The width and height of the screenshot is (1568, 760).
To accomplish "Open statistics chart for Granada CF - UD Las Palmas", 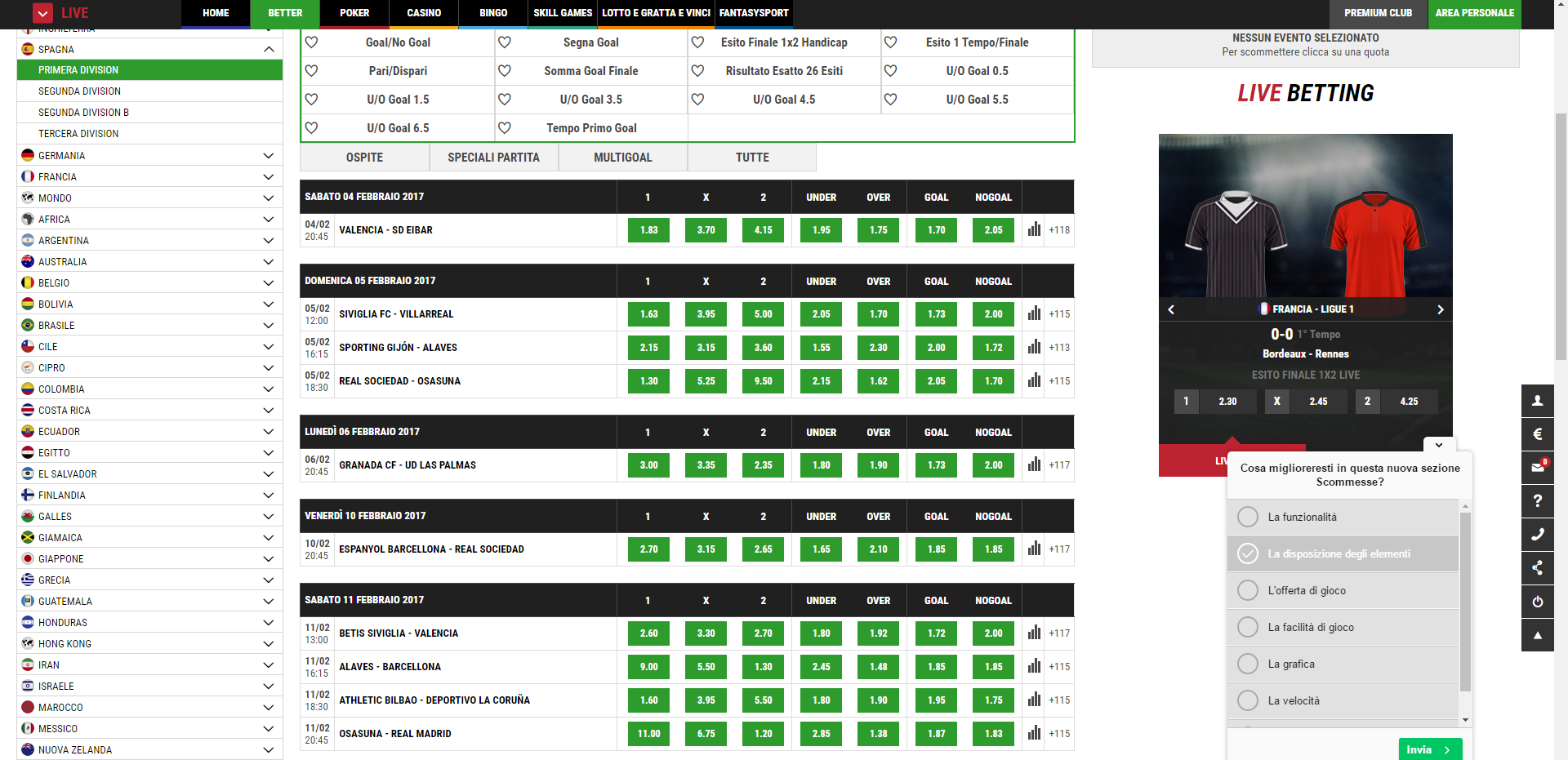I will [x=1034, y=464].
